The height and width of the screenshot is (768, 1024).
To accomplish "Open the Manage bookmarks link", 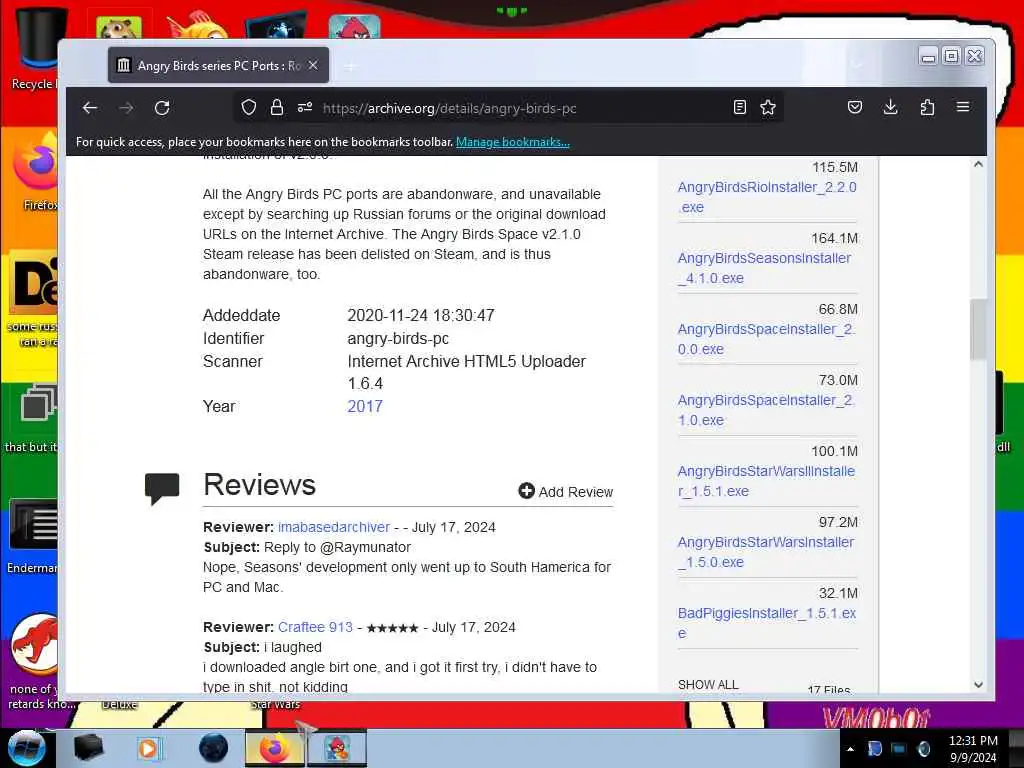I will click(513, 142).
